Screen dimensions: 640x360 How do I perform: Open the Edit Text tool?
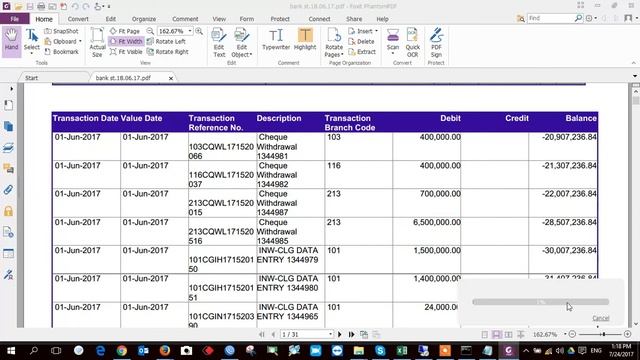219,42
